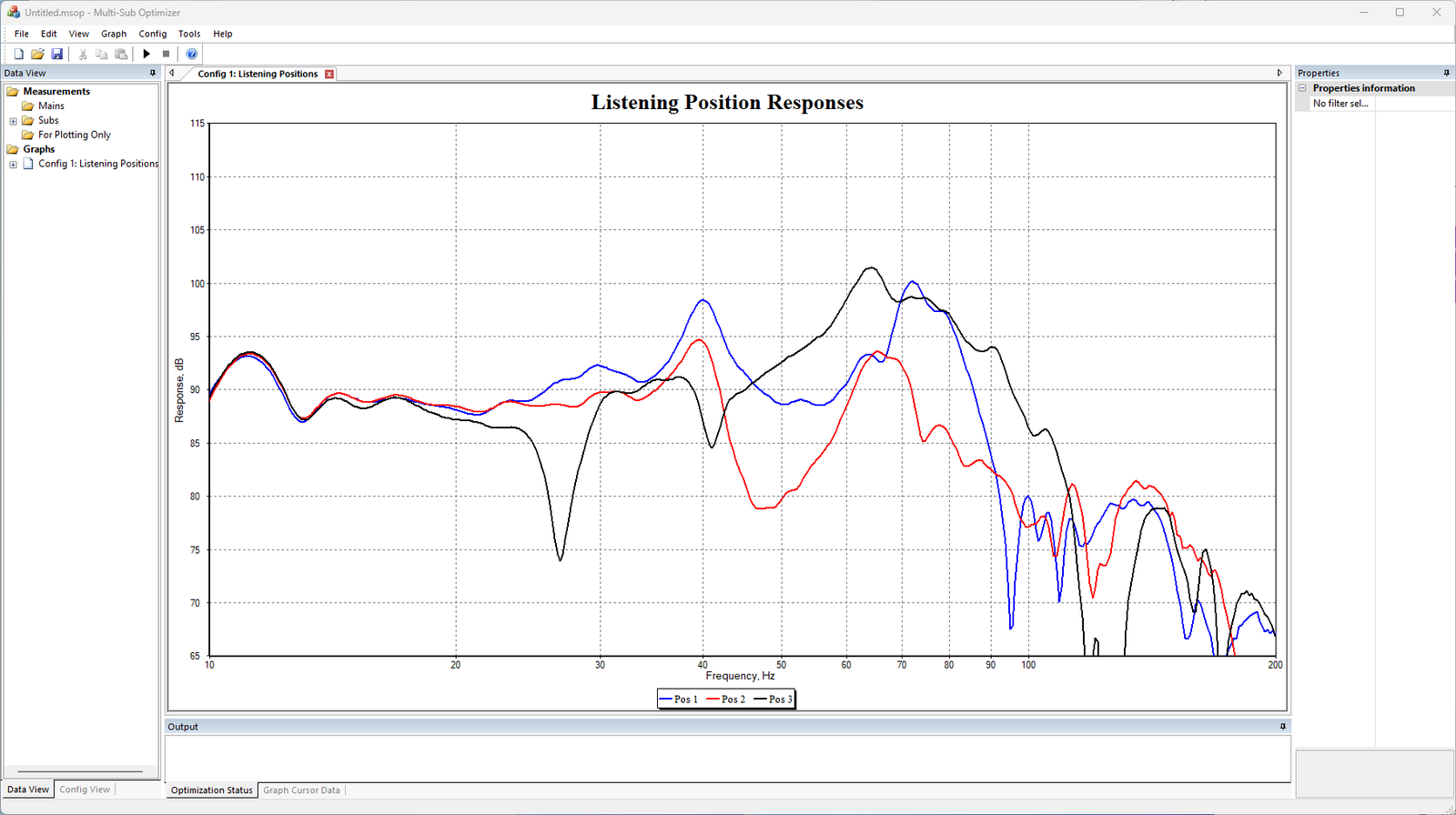Open help via the question mark icon
This screenshot has width=1456, height=815.
point(191,54)
